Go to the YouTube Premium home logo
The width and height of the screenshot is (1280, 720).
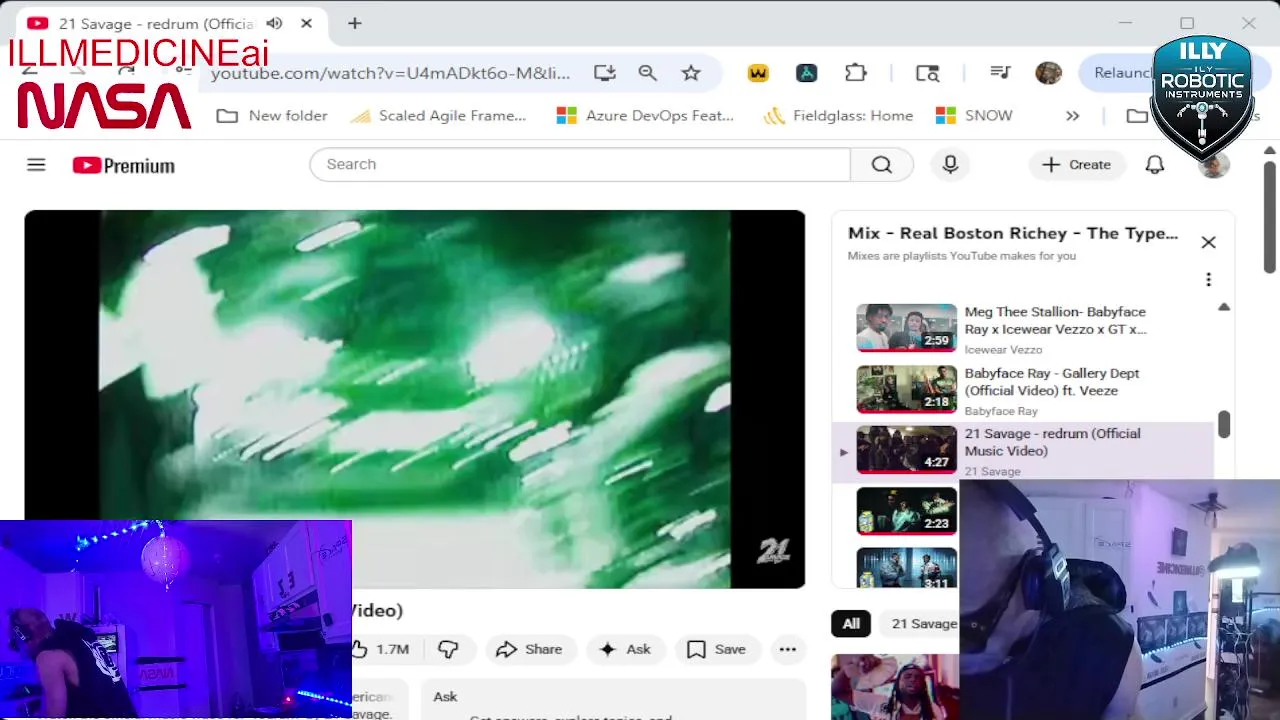pyautogui.click(x=123, y=165)
